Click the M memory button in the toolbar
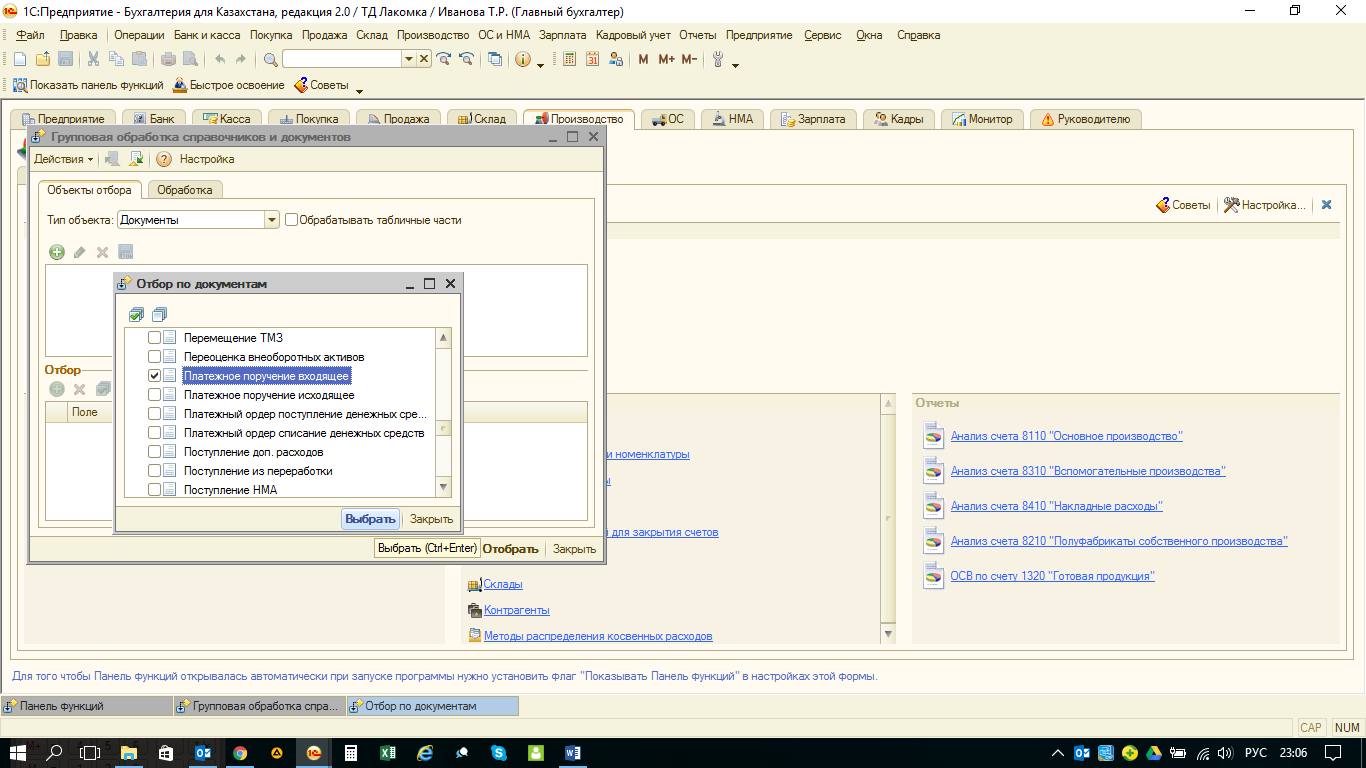Screen dimensions: 1366x768 (x=643, y=59)
